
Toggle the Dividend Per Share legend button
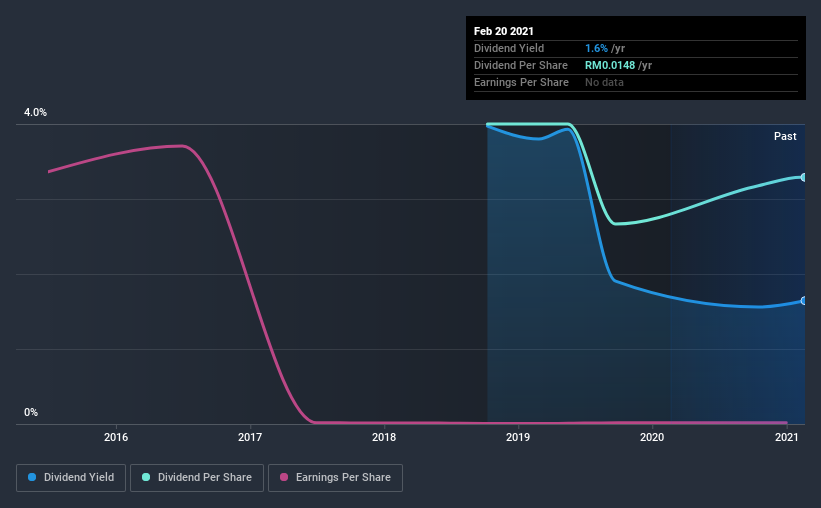[x=197, y=478]
